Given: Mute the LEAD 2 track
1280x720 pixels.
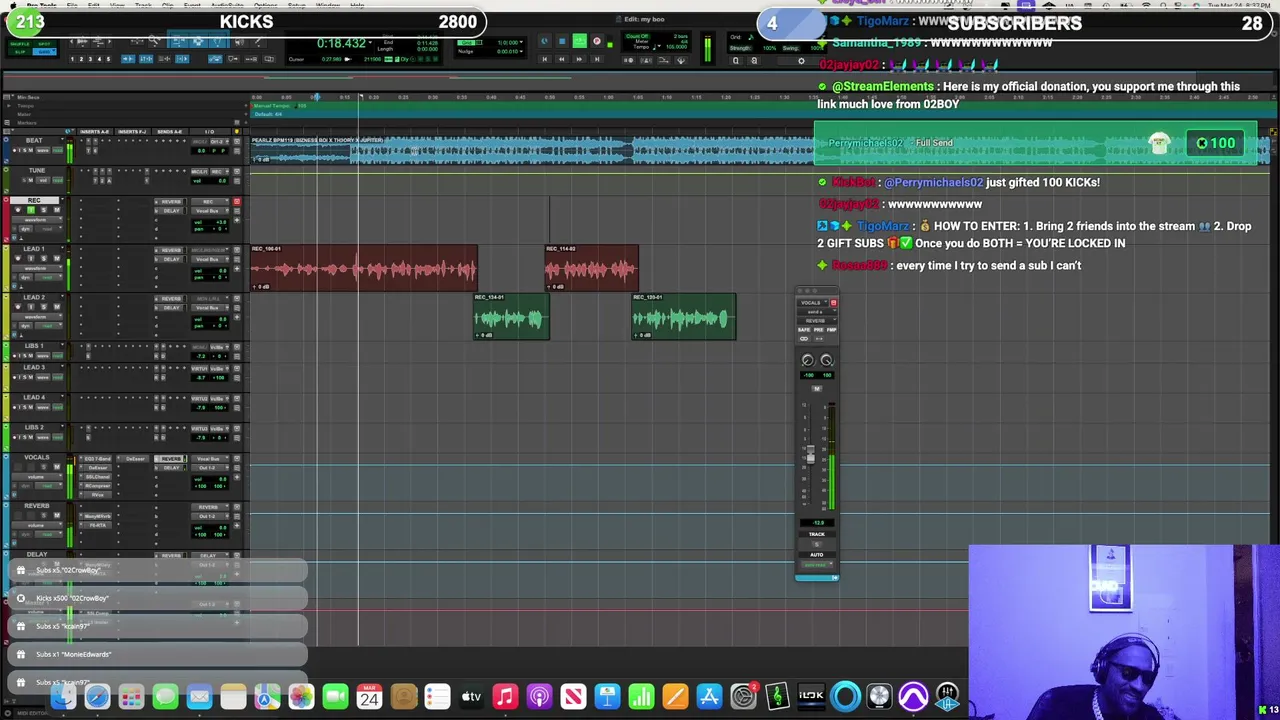Looking at the screenshot, I should (57, 306).
